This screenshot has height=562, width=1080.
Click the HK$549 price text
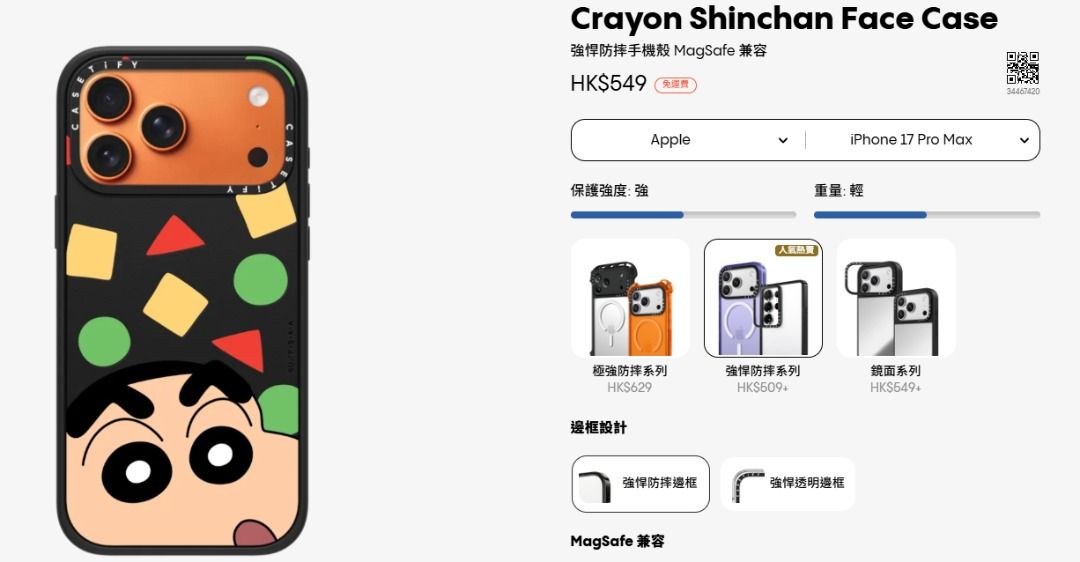point(608,83)
